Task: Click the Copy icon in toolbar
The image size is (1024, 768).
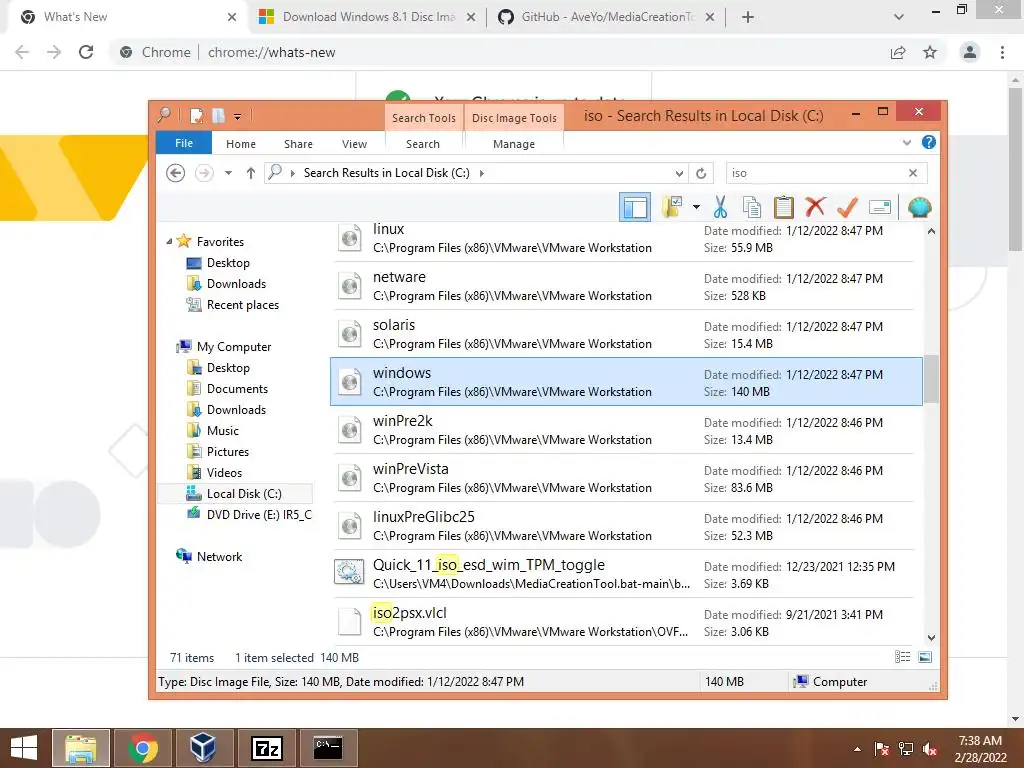Action: coord(752,208)
